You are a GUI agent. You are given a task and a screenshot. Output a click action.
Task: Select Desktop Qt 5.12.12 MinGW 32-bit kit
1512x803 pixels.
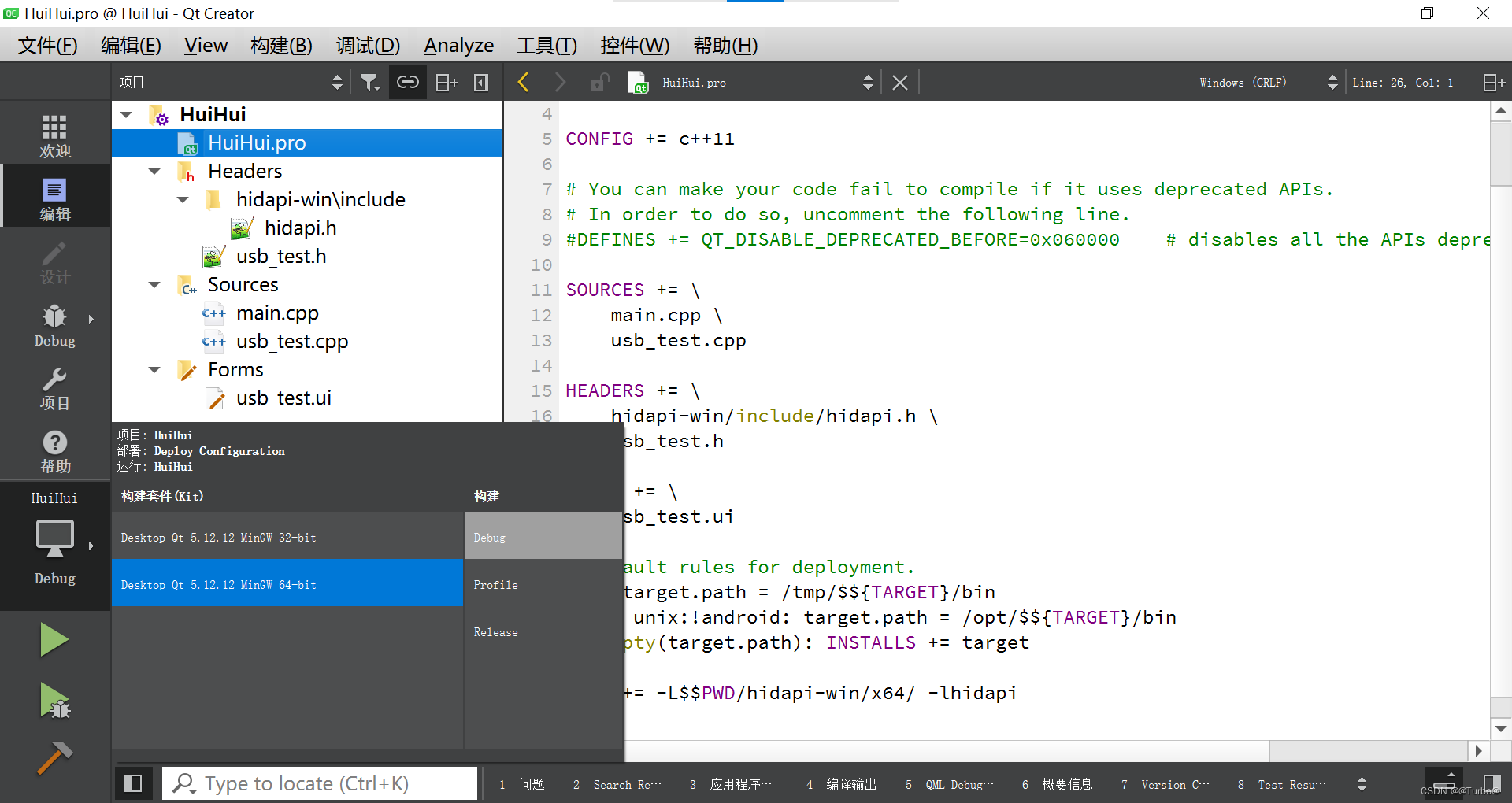click(287, 537)
